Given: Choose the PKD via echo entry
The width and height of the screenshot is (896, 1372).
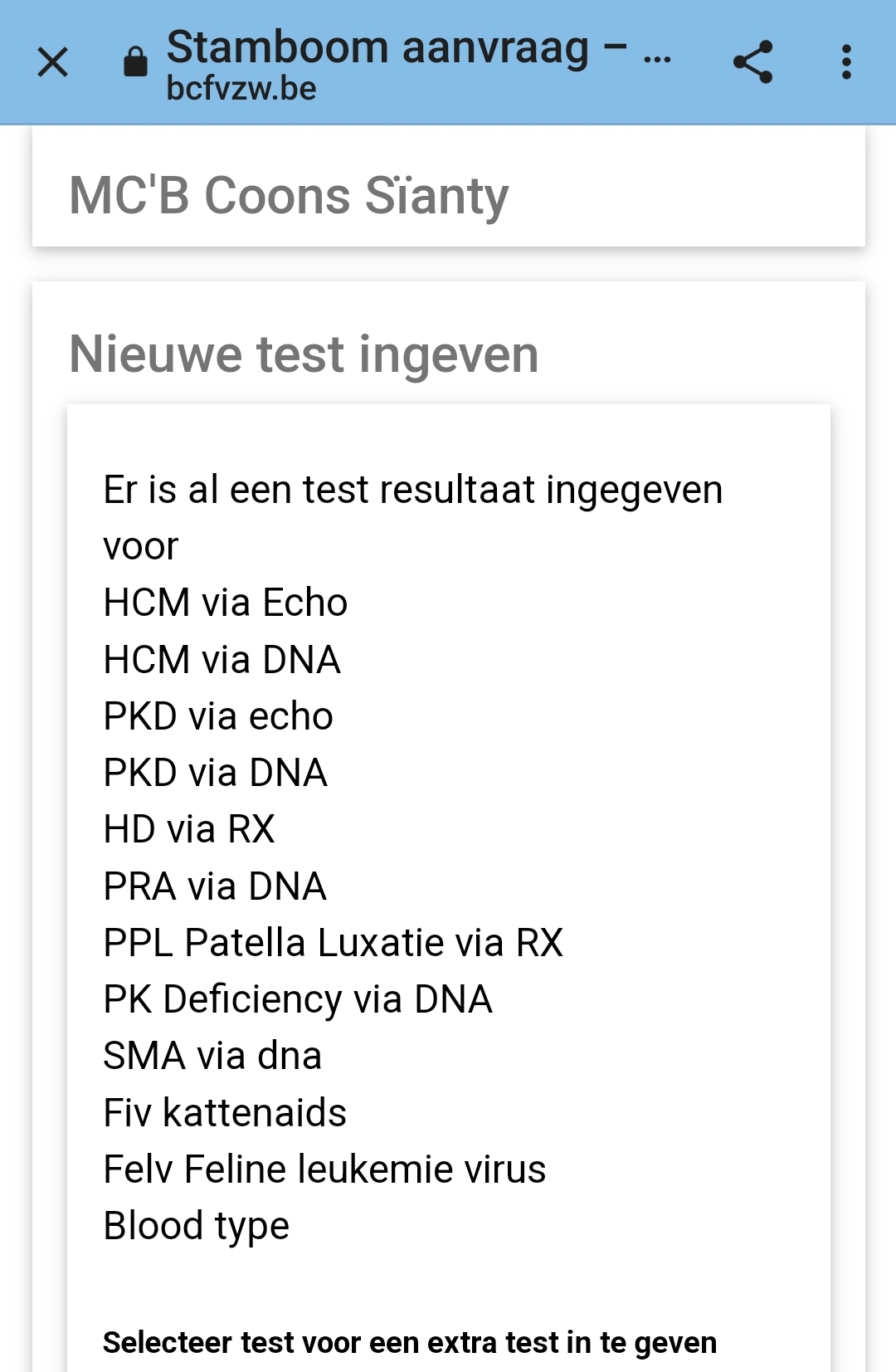Looking at the screenshot, I should (x=218, y=716).
